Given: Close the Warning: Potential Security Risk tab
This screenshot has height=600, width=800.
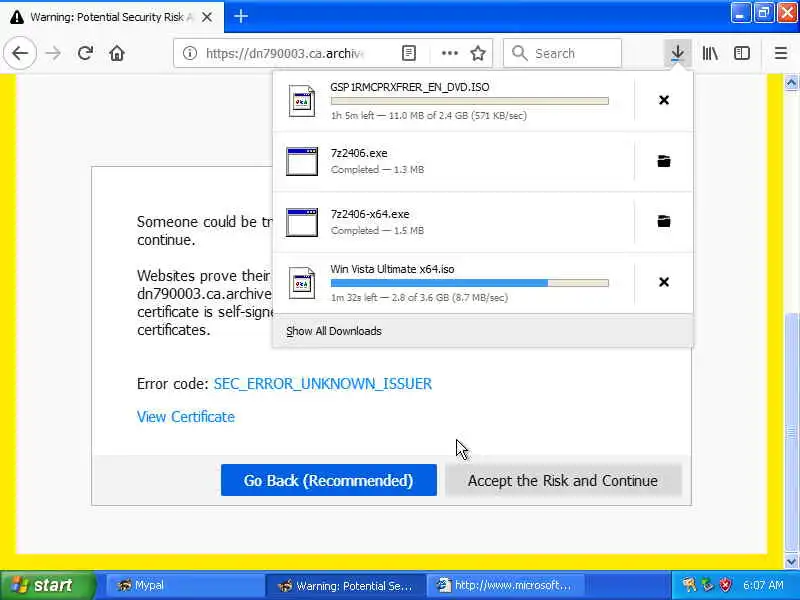Looking at the screenshot, I should (207, 17).
